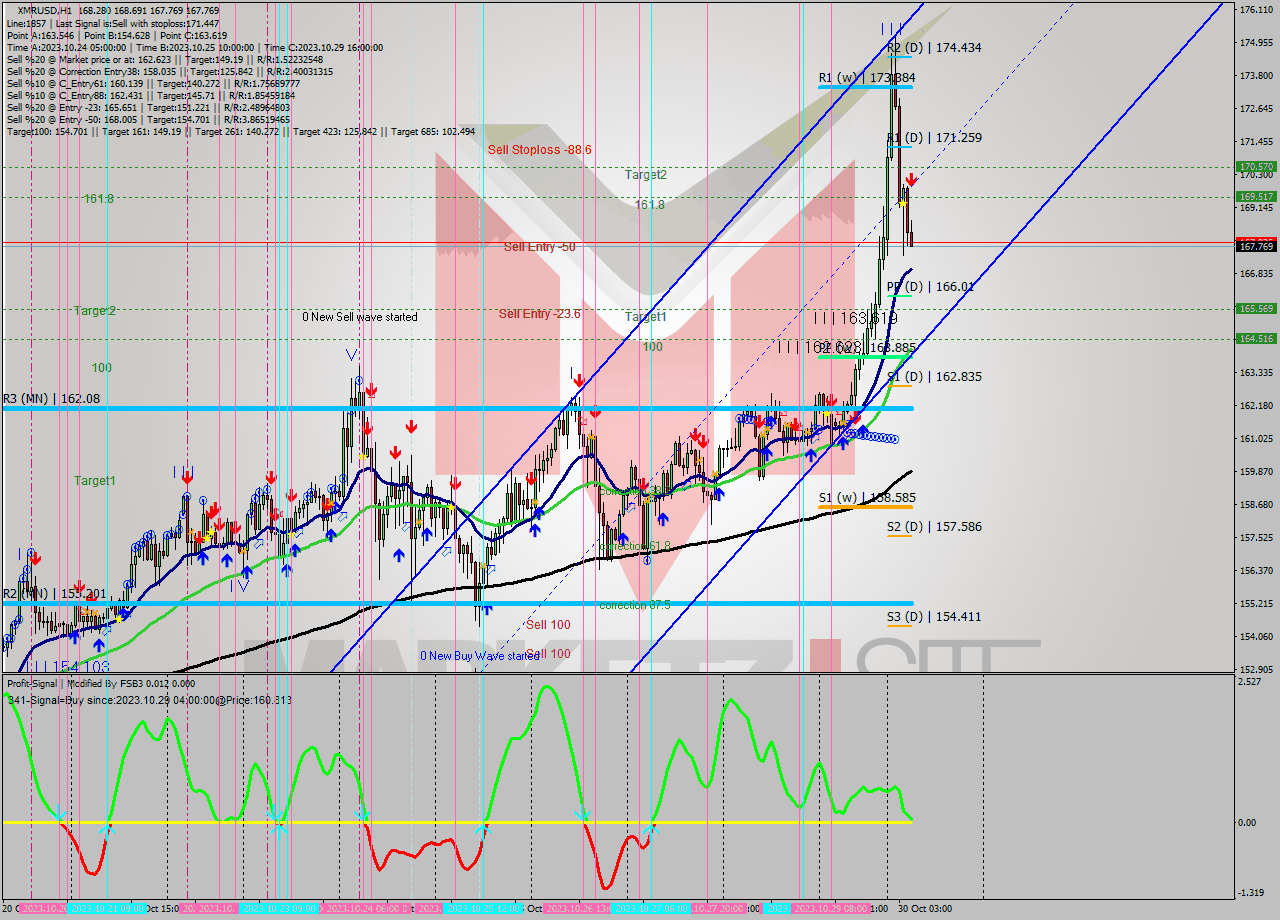Image resolution: width=1280 pixels, height=920 pixels.
Task: Click the '0 New Sell wave started' annotation
Action: click(360, 317)
